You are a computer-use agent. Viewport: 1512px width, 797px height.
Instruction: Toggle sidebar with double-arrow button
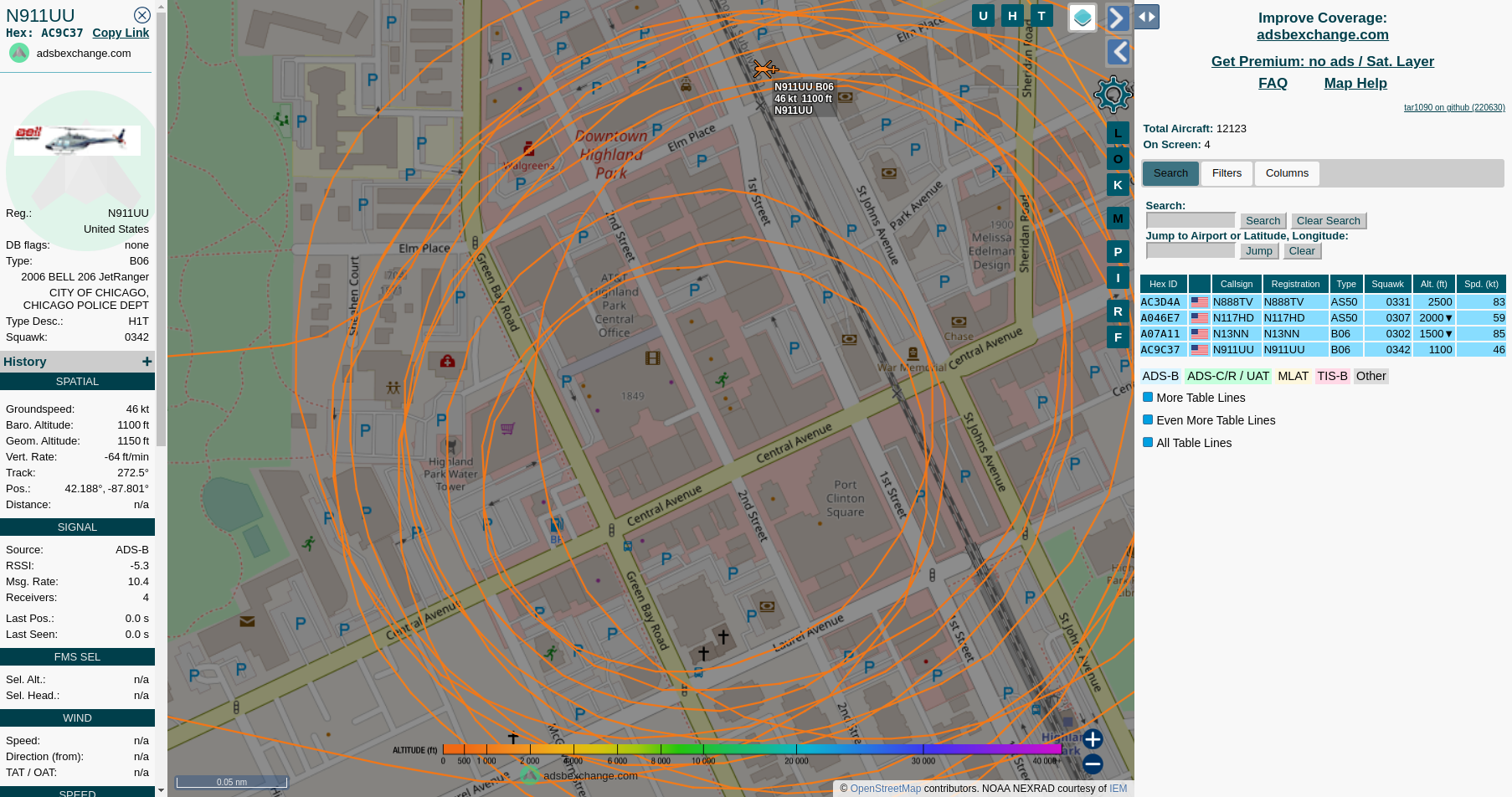pyautogui.click(x=1147, y=17)
